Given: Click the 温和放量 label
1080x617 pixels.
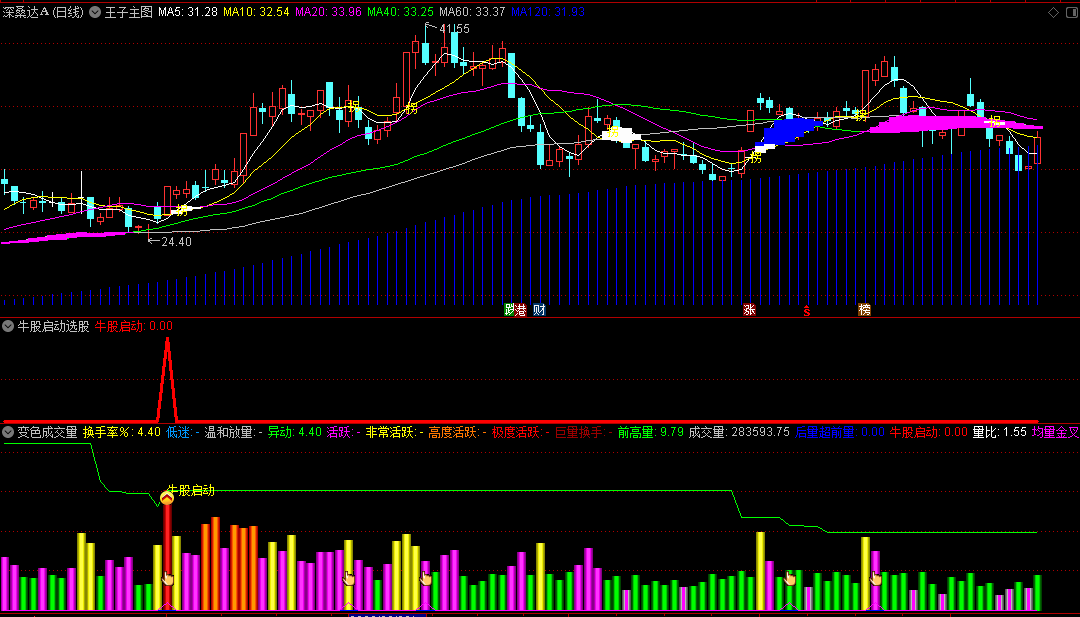Looking at the screenshot, I should click(x=234, y=432).
